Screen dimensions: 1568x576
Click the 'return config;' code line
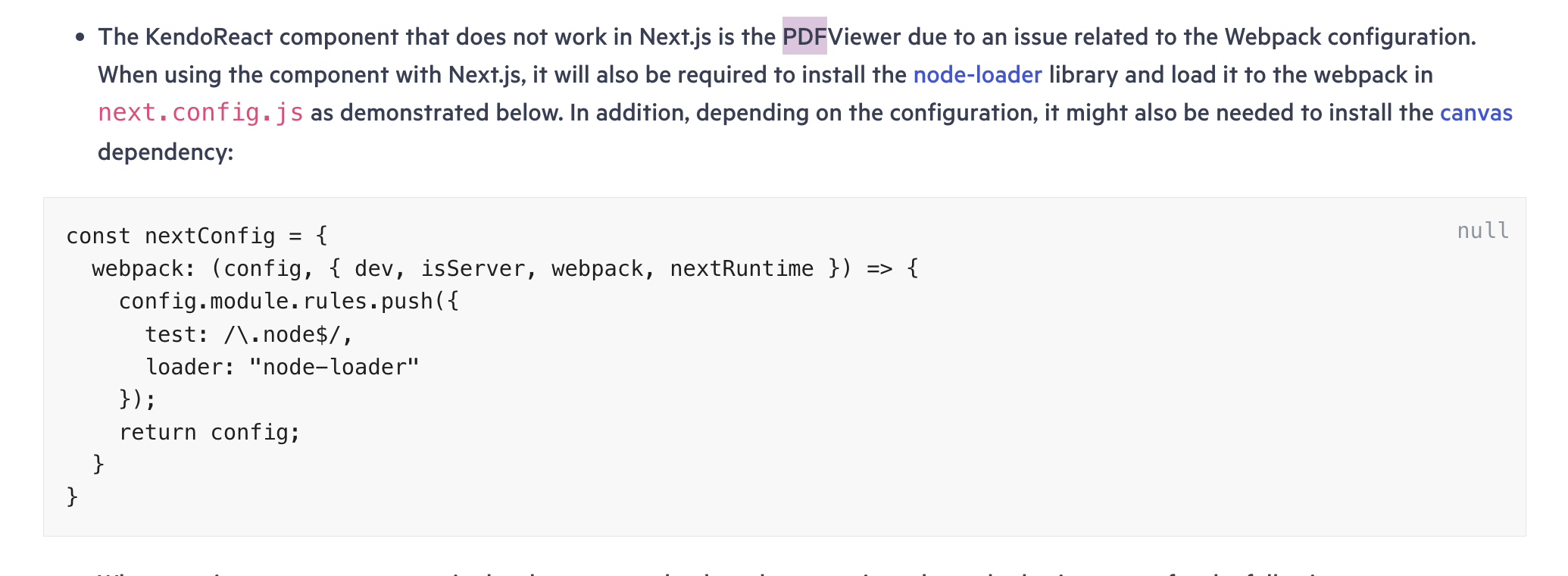(x=209, y=432)
